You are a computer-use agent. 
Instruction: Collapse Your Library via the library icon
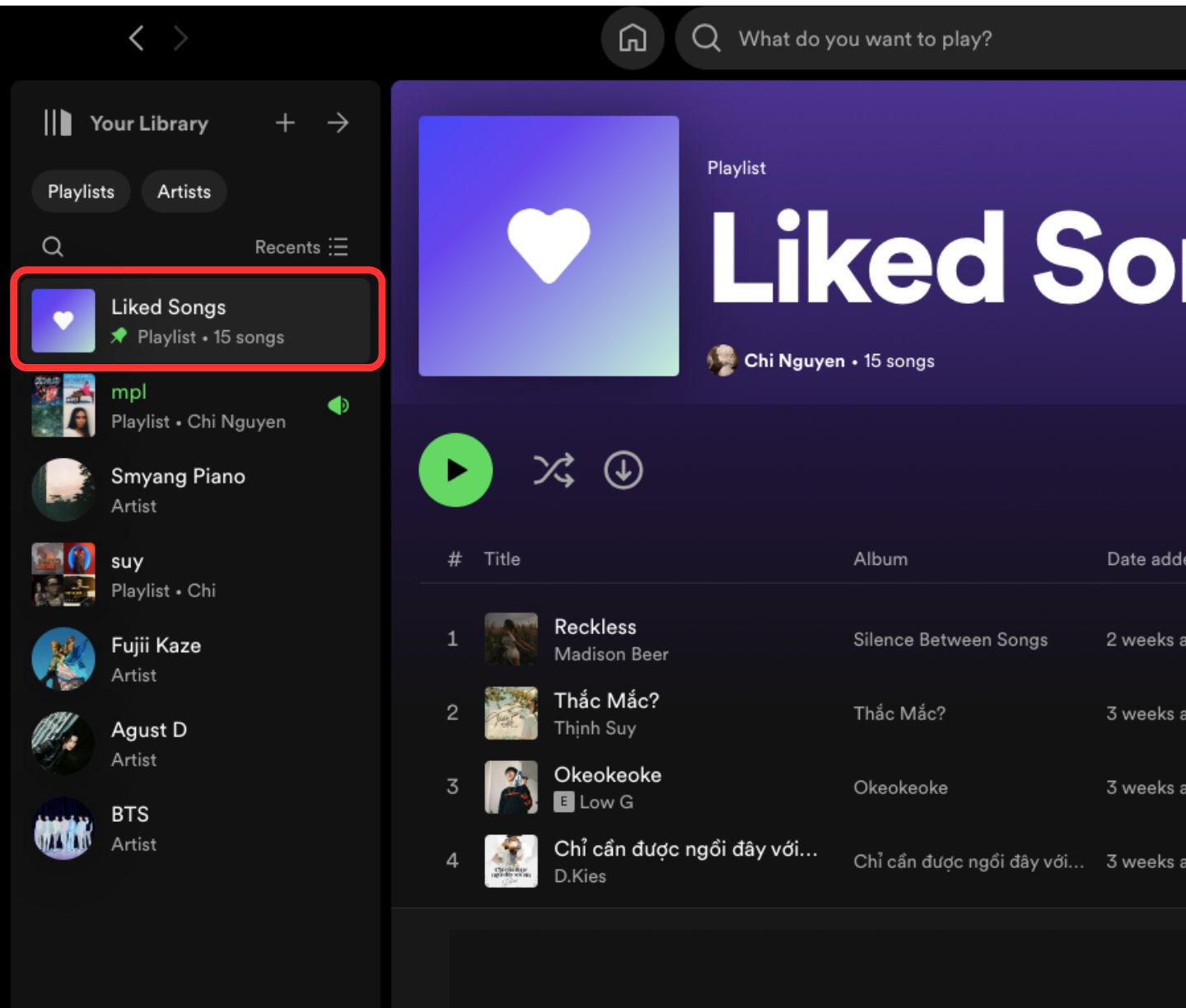pyautogui.click(x=58, y=123)
